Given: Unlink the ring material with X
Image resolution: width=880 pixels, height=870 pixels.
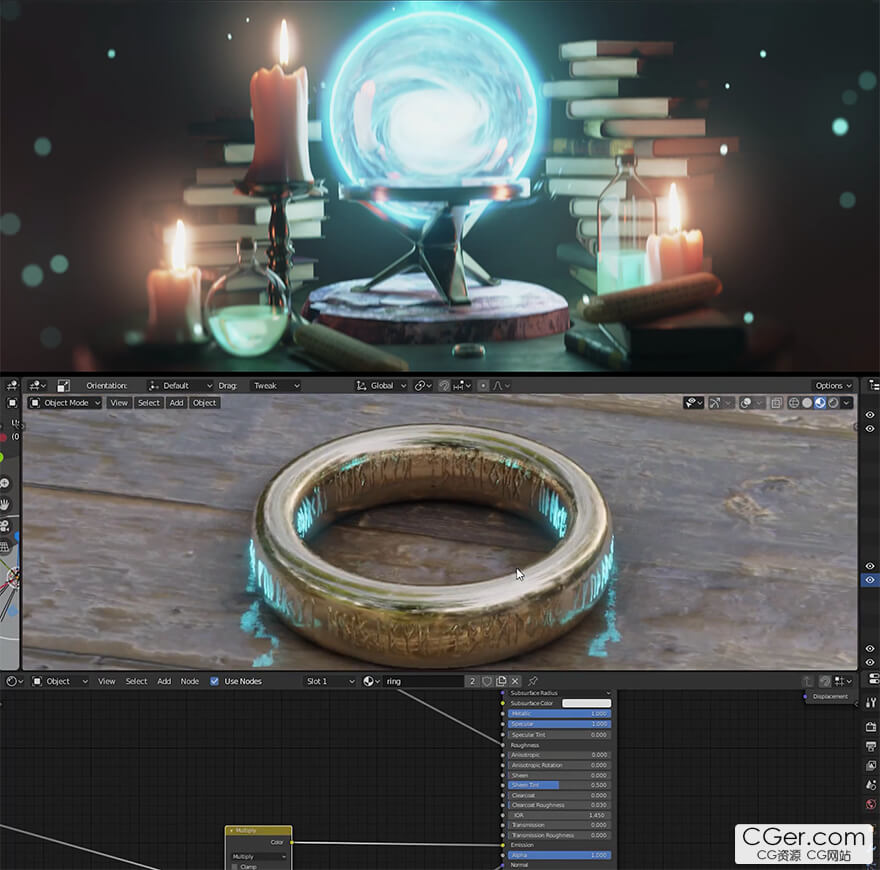Looking at the screenshot, I should pos(515,681).
